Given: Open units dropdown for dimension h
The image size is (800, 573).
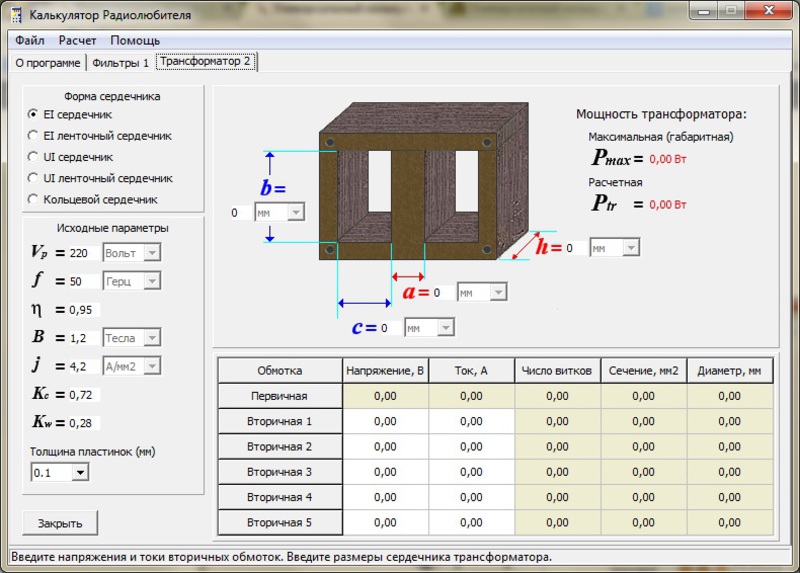Looking at the screenshot, I should 629,247.
